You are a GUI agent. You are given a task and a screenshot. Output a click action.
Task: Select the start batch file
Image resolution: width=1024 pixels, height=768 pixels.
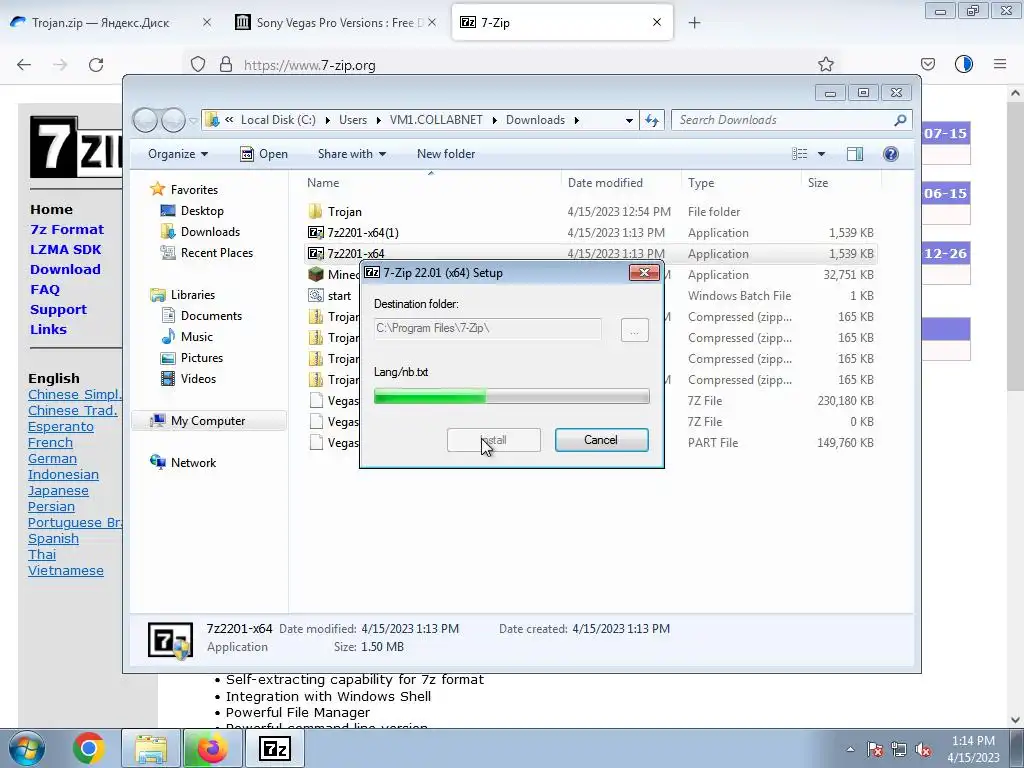(x=339, y=296)
